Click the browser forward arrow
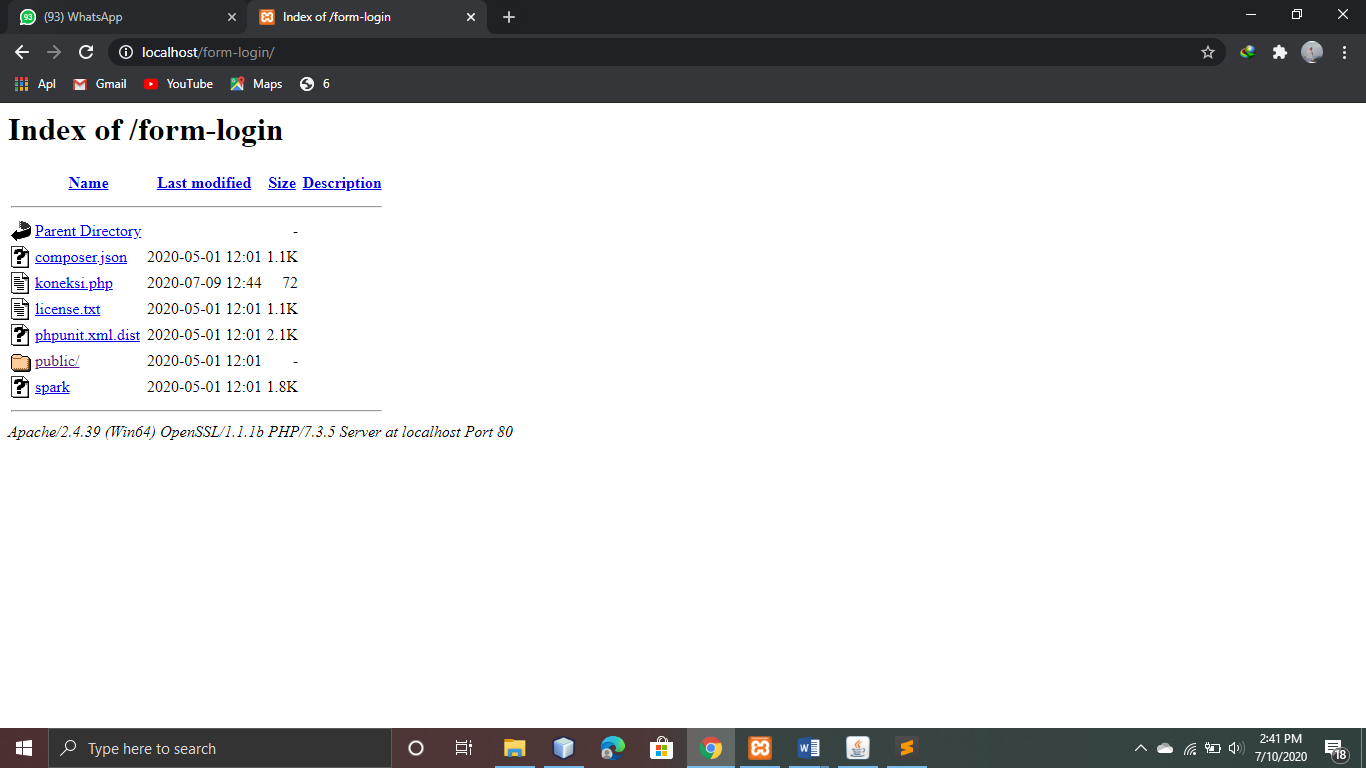This screenshot has width=1366, height=768. coord(54,52)
